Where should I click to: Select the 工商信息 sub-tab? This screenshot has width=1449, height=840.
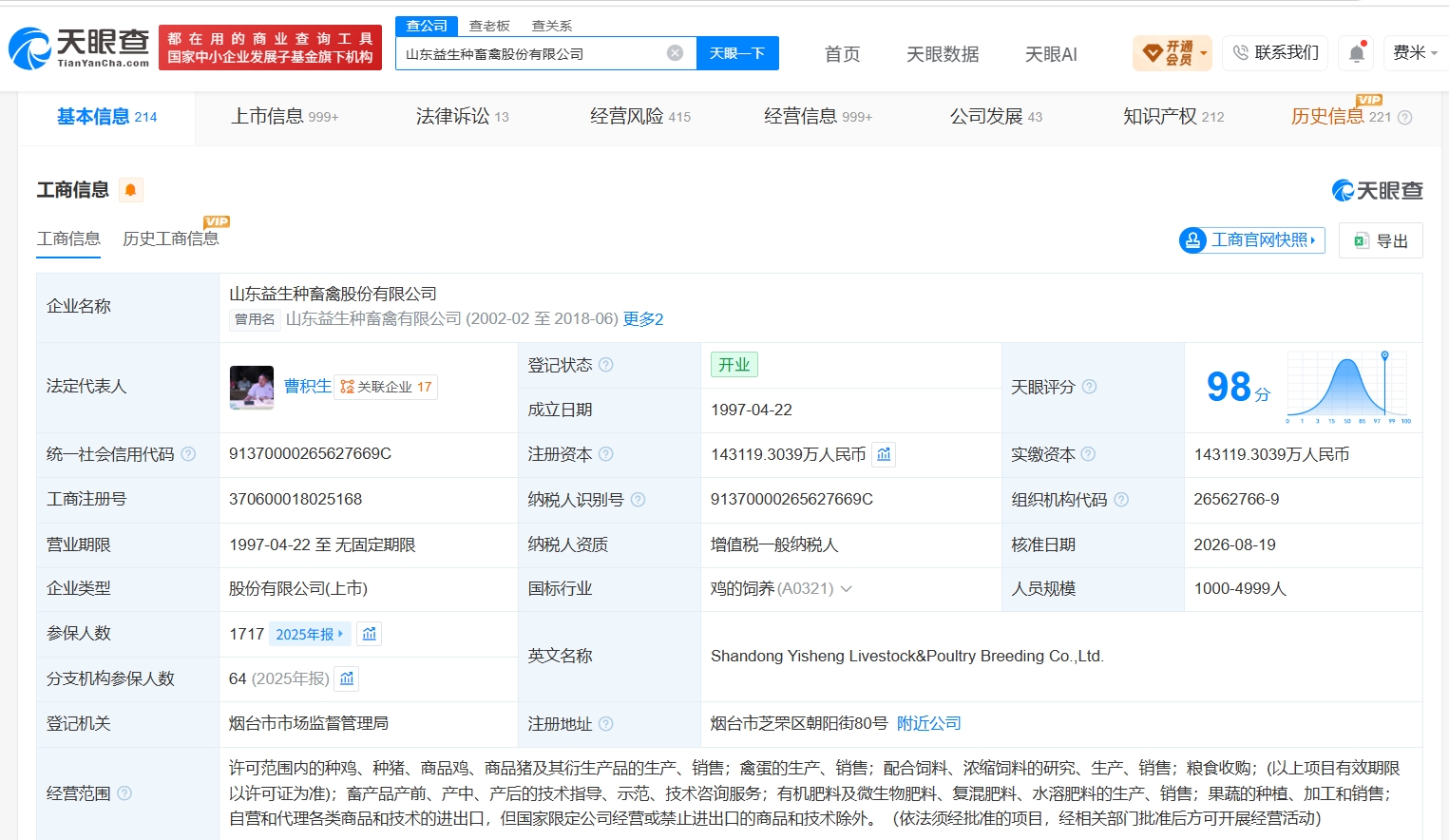click(68, 239)
